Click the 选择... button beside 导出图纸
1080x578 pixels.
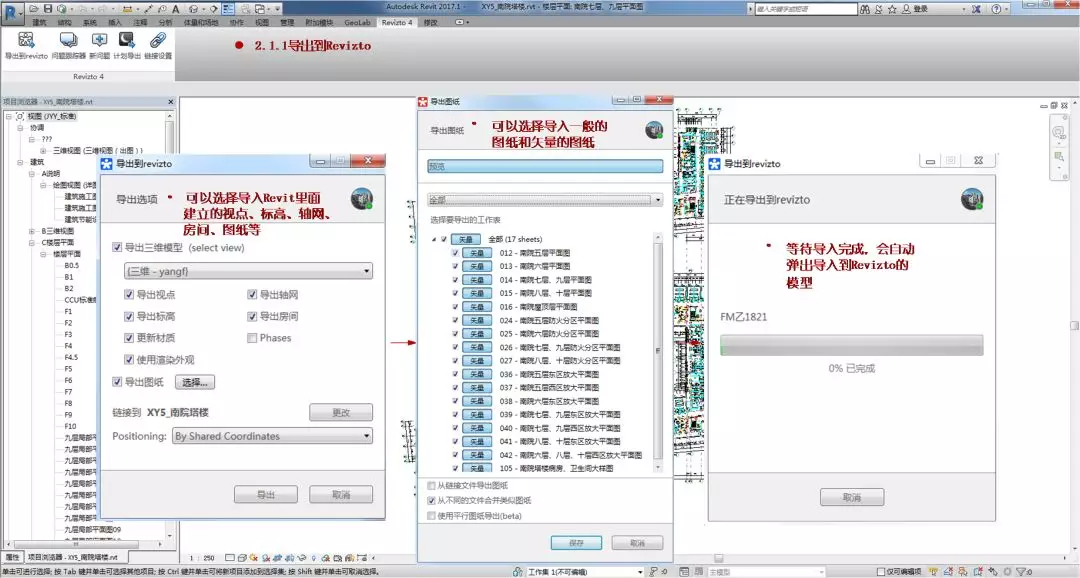click(x=195, y=382)
